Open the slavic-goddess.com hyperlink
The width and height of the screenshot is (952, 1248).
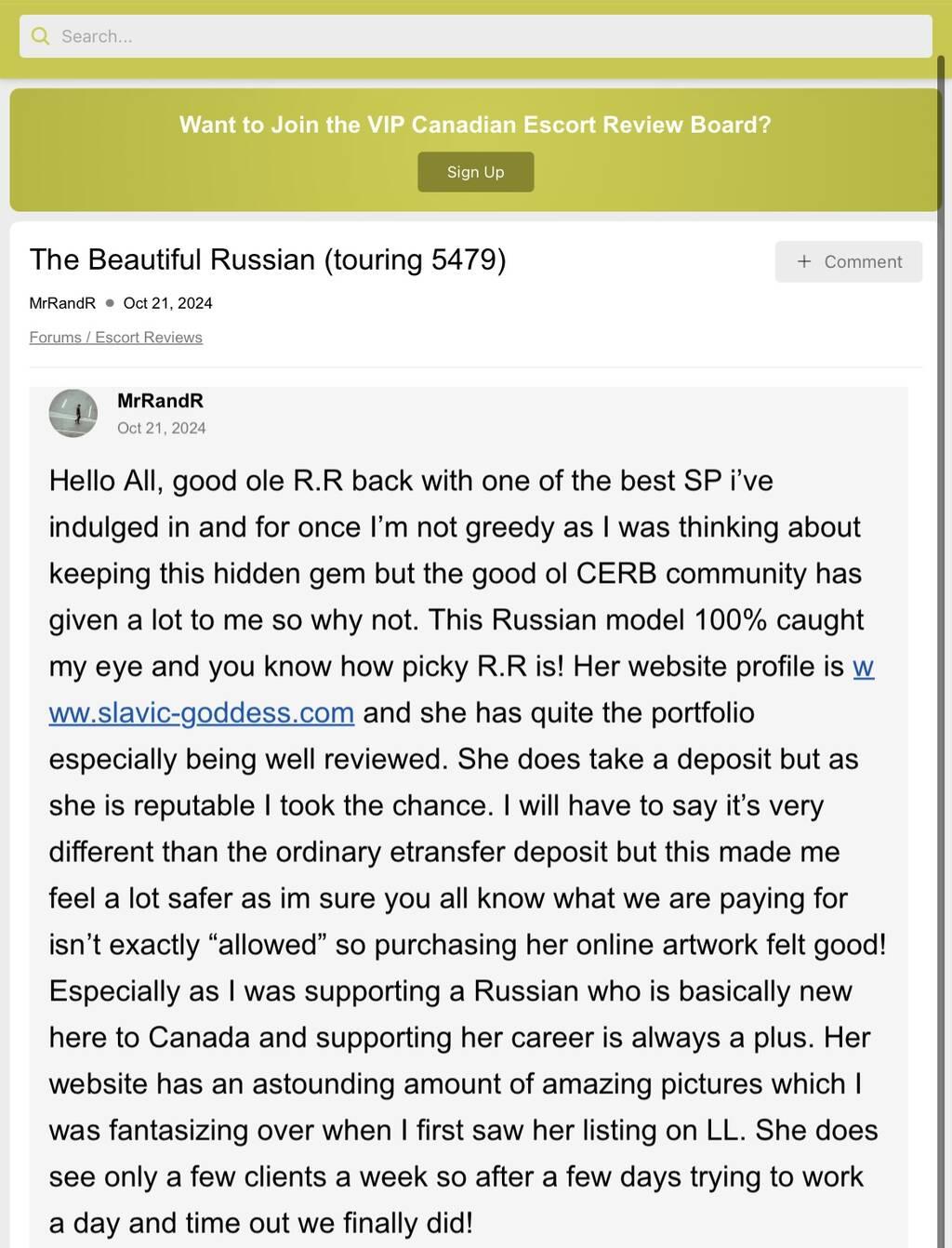(202, 713)
